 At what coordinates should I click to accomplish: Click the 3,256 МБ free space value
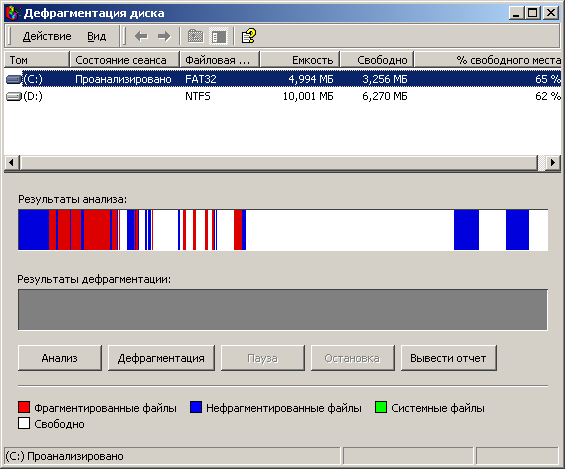tap(385, 79)
